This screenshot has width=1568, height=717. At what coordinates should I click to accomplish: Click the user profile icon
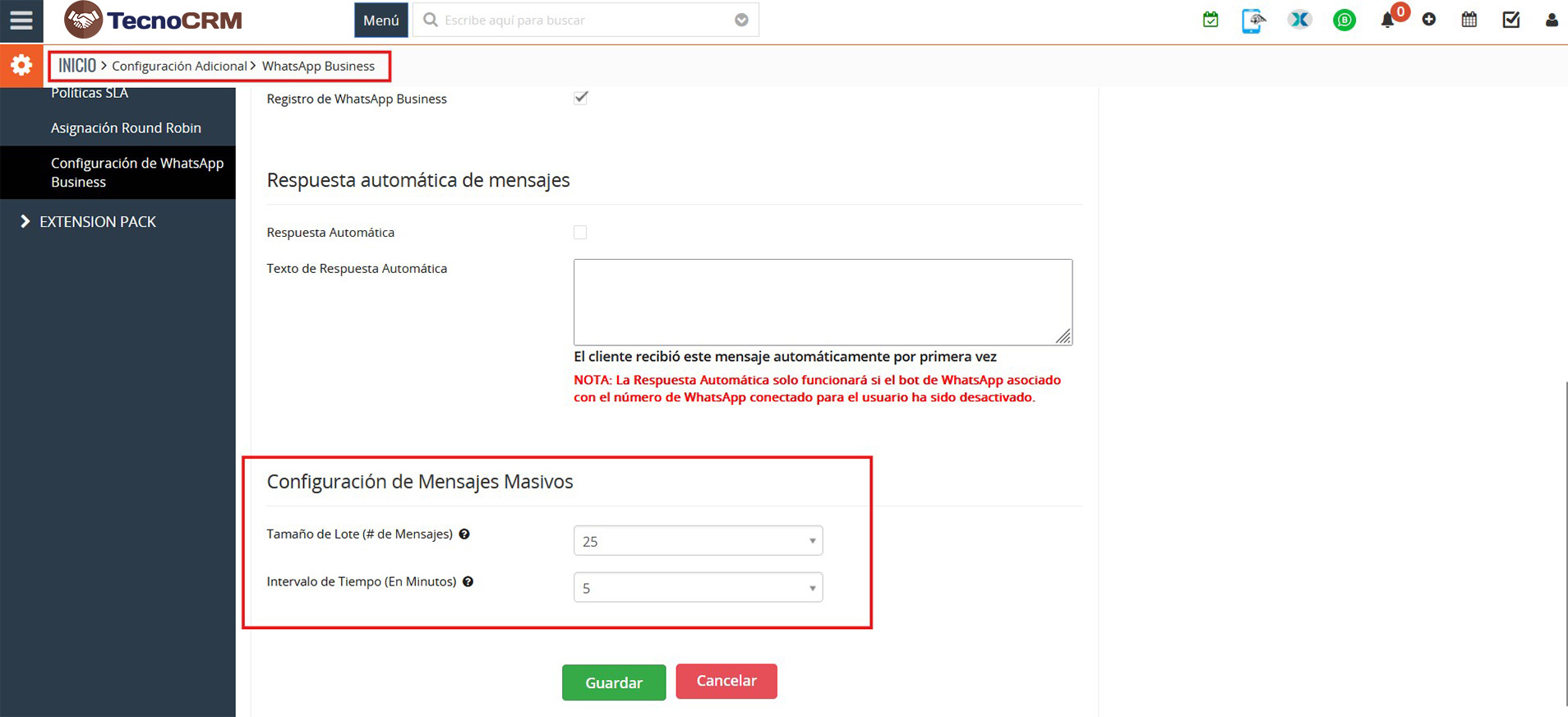[x=1551, y=20]
